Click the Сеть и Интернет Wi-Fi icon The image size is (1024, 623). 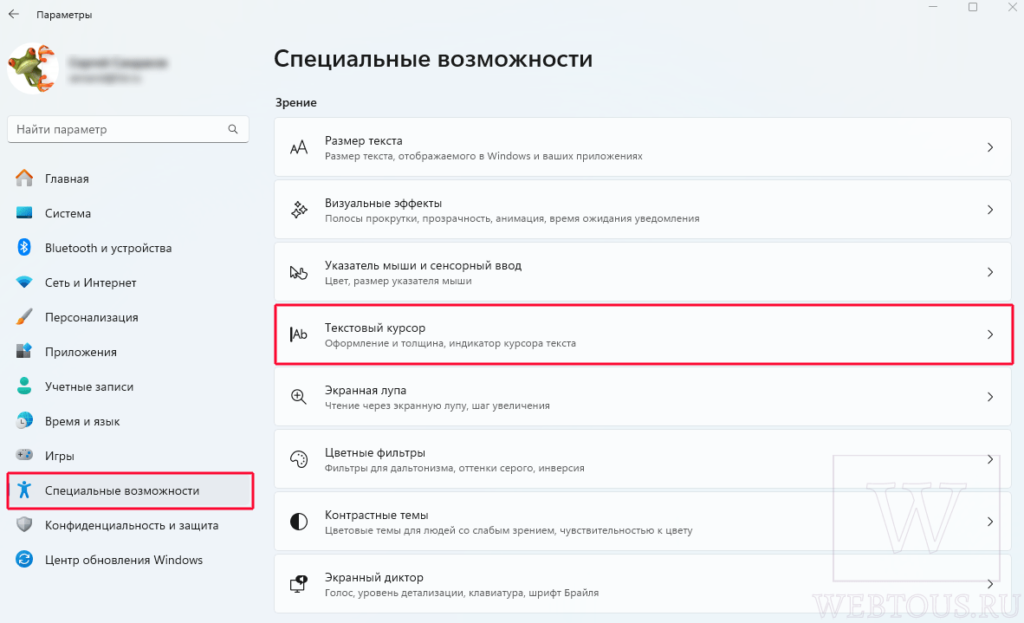tap(24, 282)
